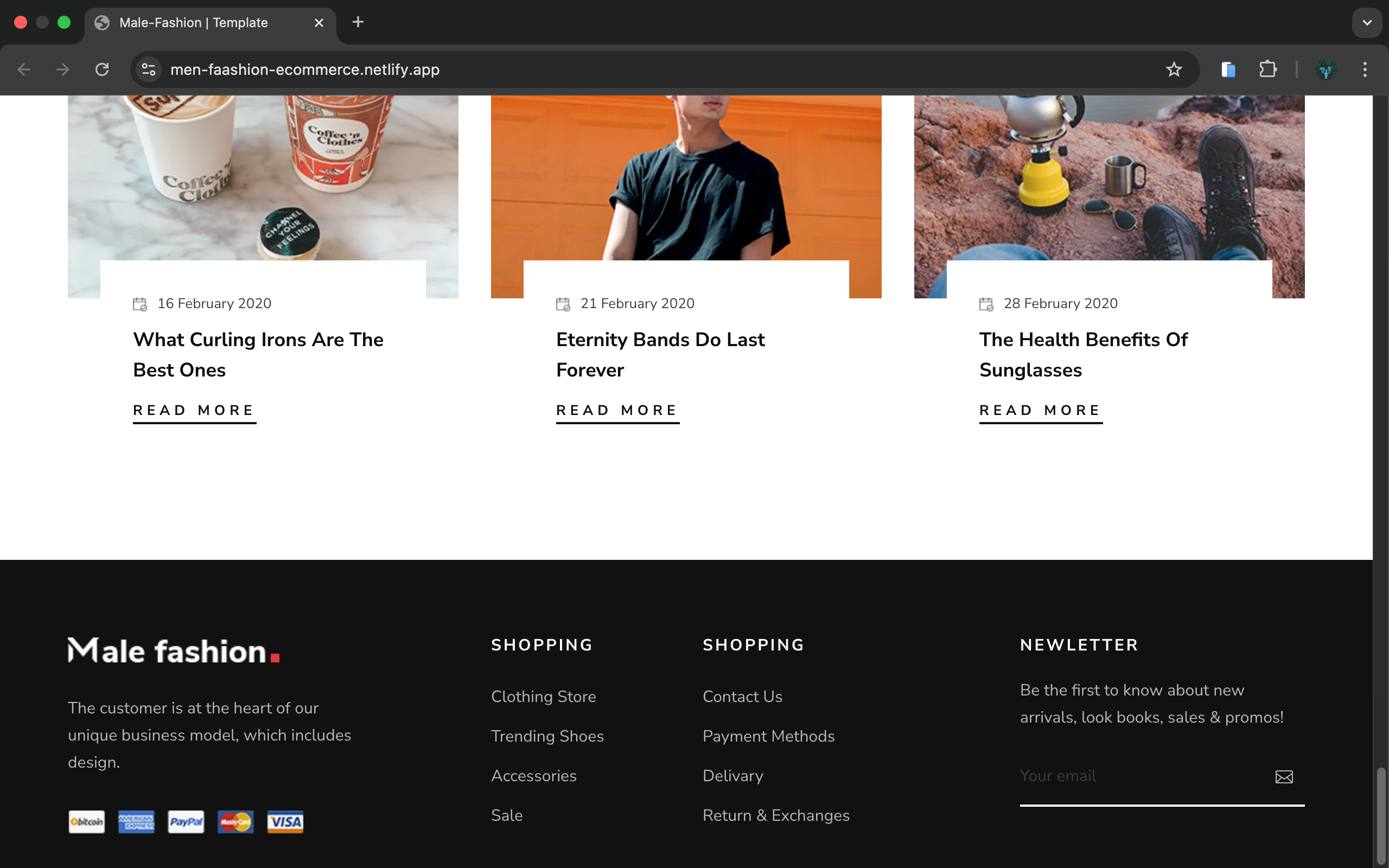This screenshot has width=1389, height=868.
Task: Open Payment Methods footer link
Action: tap(768, 736)
